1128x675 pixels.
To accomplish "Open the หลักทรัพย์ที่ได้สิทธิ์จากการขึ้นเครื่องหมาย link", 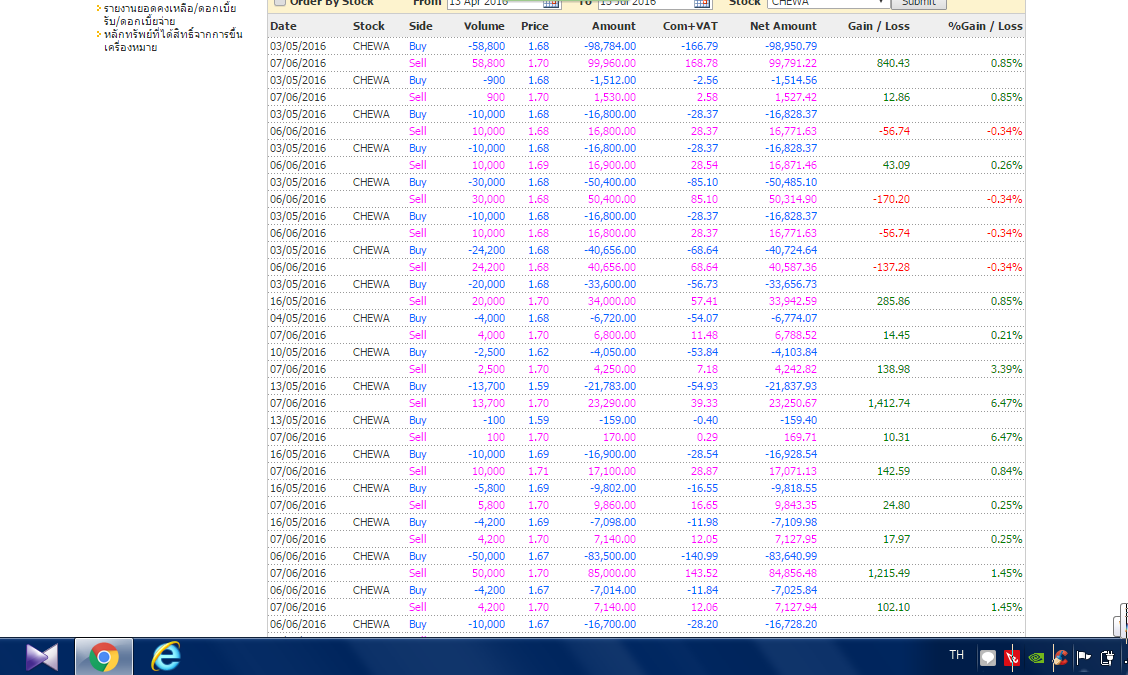I will (x=173, y=41).
